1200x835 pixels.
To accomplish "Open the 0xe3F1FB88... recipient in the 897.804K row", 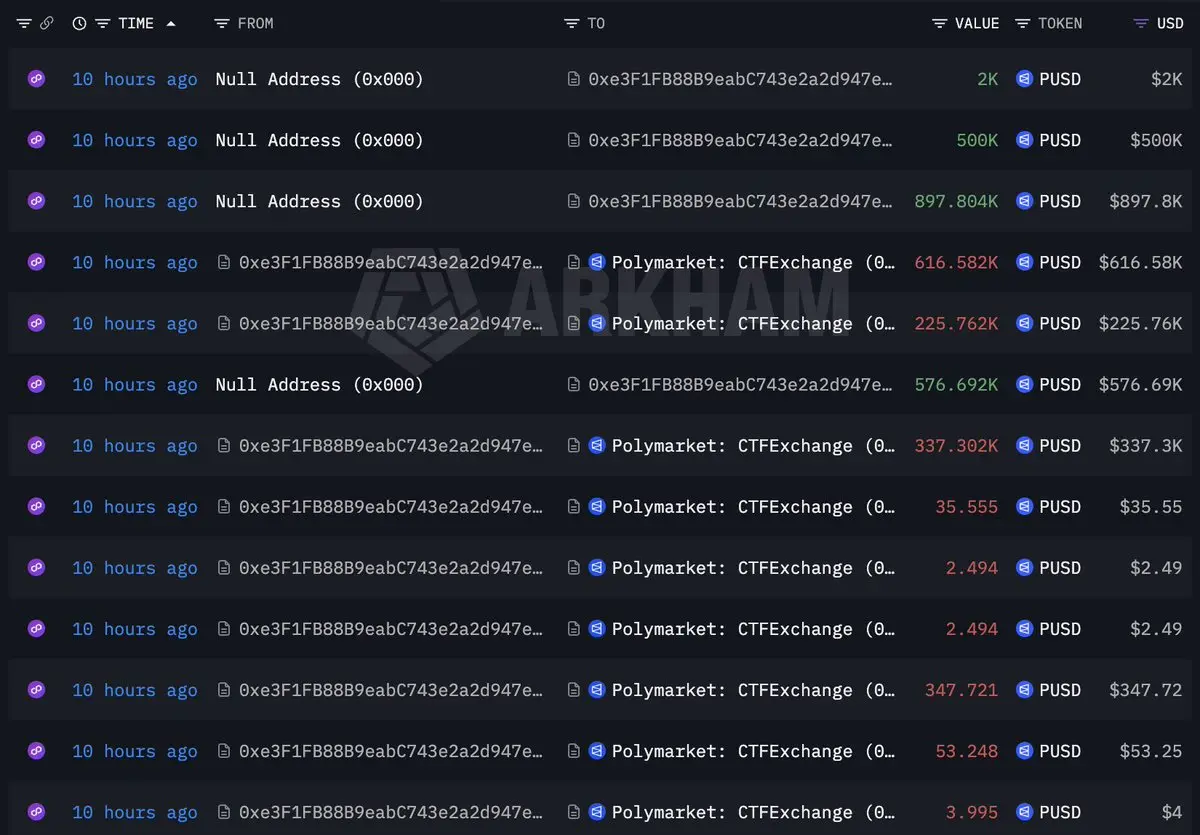I will pyautogui.click(x=740, y=201).
